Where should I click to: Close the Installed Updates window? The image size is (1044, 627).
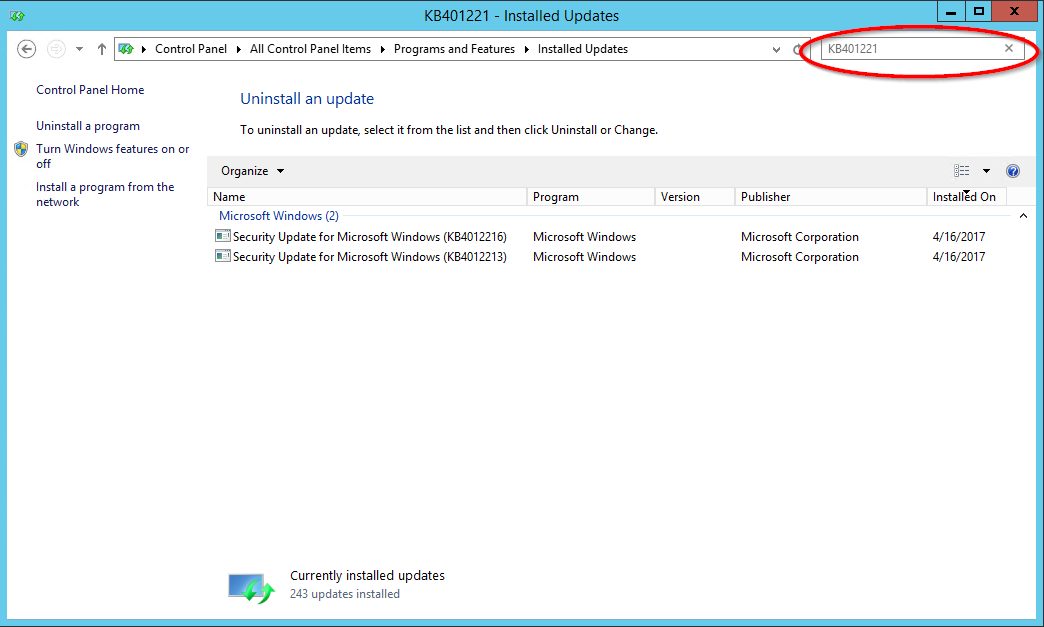click(1014, 11)
